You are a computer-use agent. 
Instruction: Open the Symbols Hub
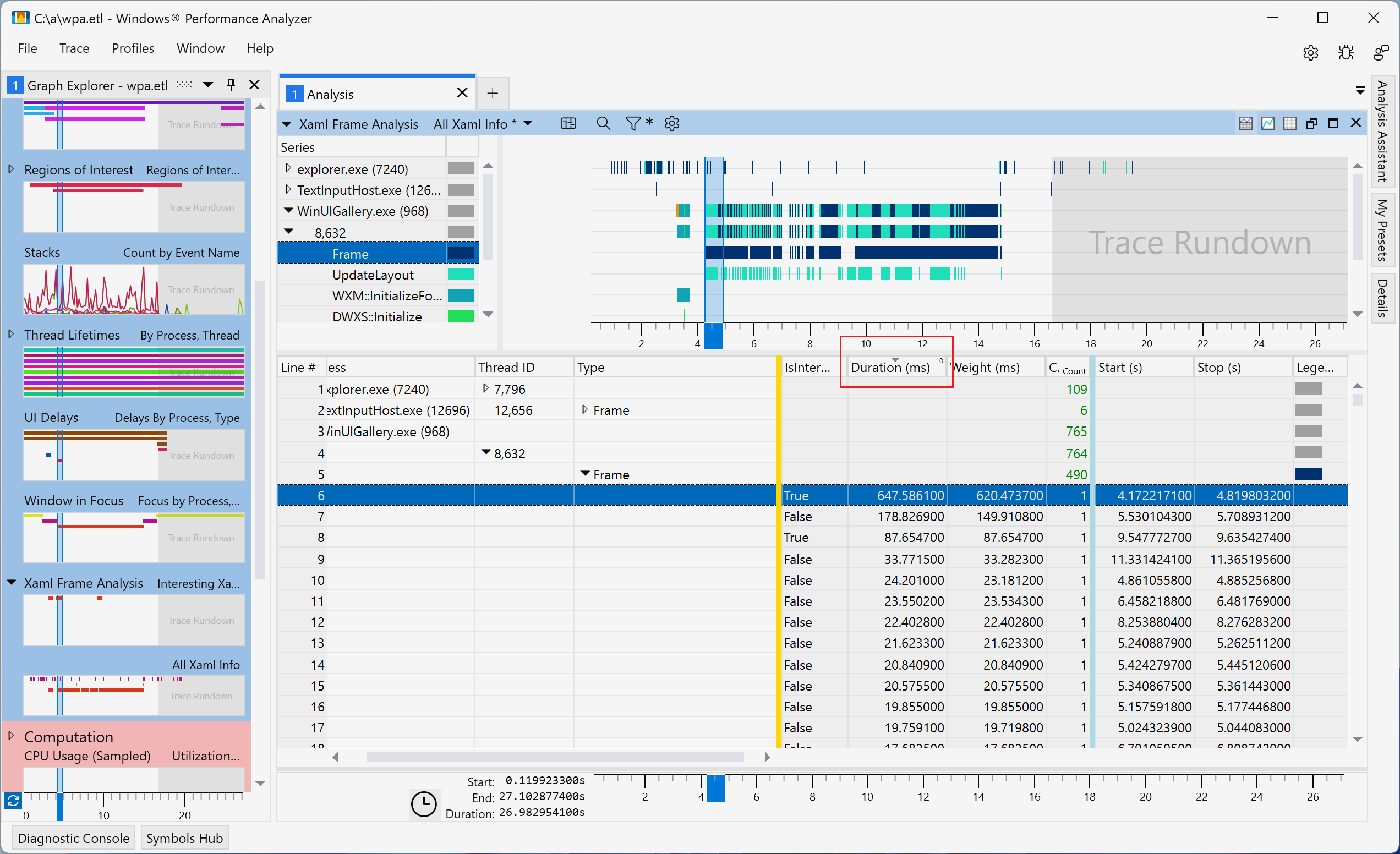tap(183, 838)
